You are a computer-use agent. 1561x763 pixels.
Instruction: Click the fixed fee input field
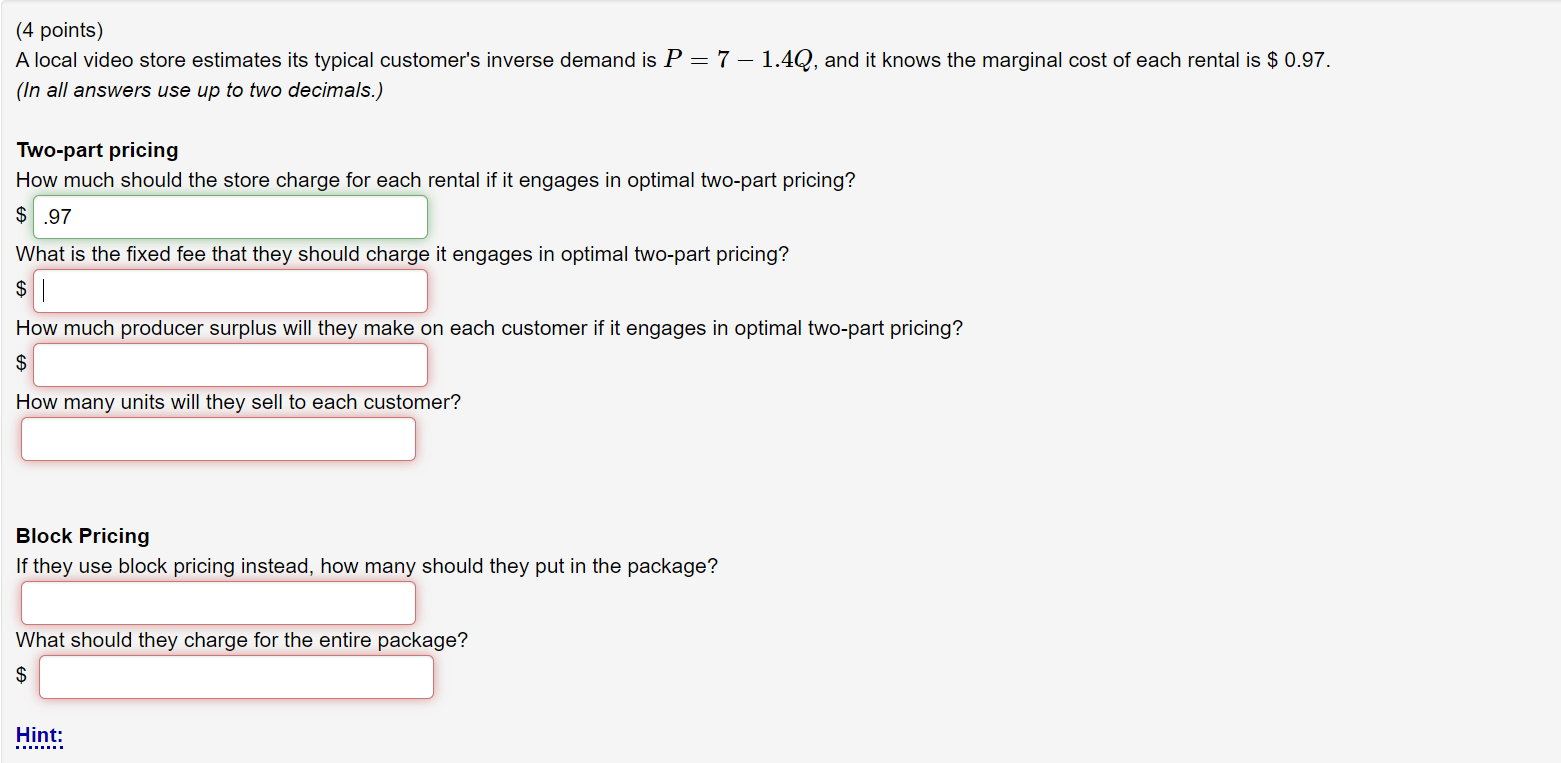coord(230,290)
